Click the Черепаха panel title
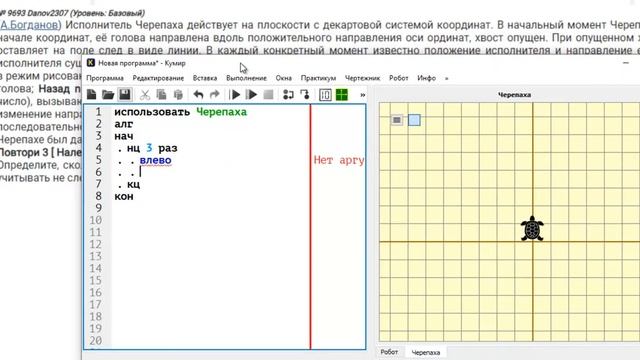The image size is (640, 360). pos(514,95)
